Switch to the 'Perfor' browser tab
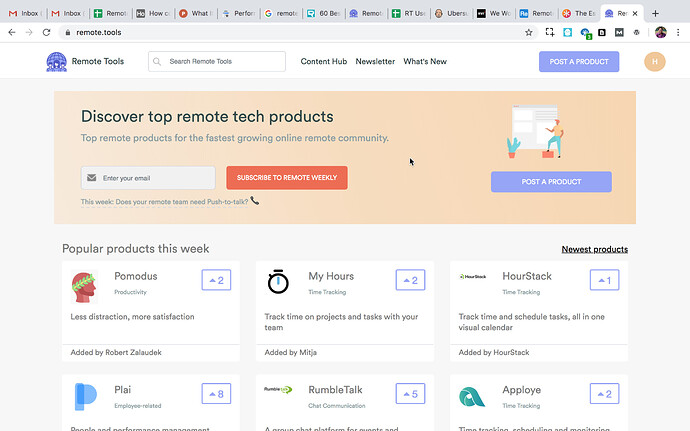The width and height of the screenshot is (690, 431). 239,14
